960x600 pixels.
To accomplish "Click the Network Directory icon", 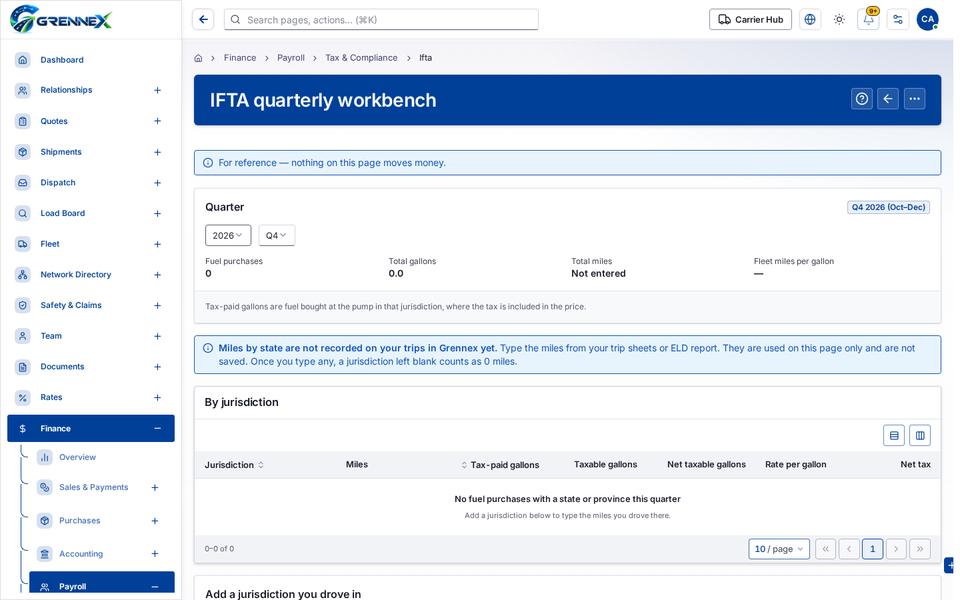I will [x=23, y=274].
